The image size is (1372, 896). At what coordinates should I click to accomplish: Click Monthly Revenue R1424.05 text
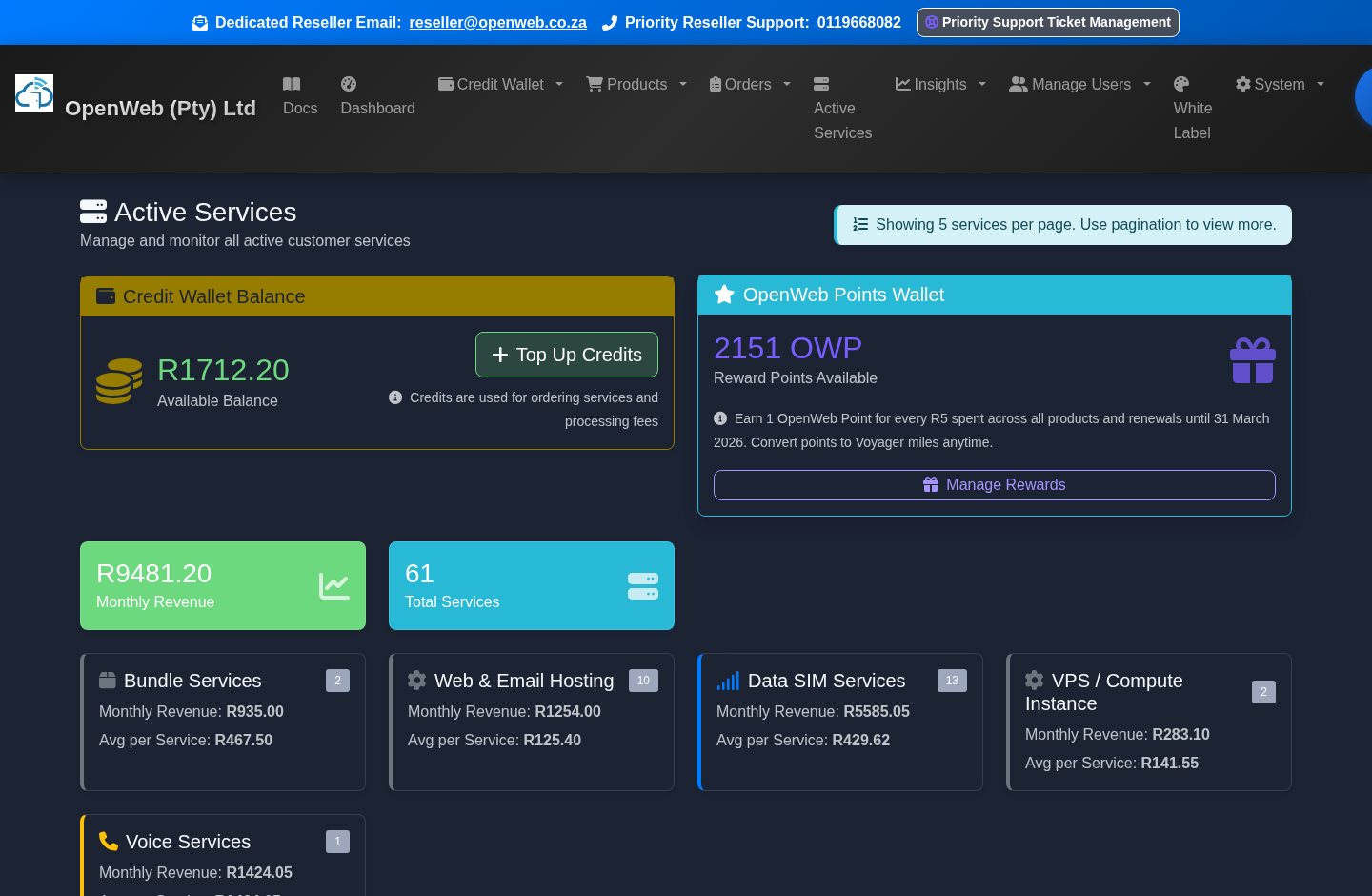(x=195, y=872)
